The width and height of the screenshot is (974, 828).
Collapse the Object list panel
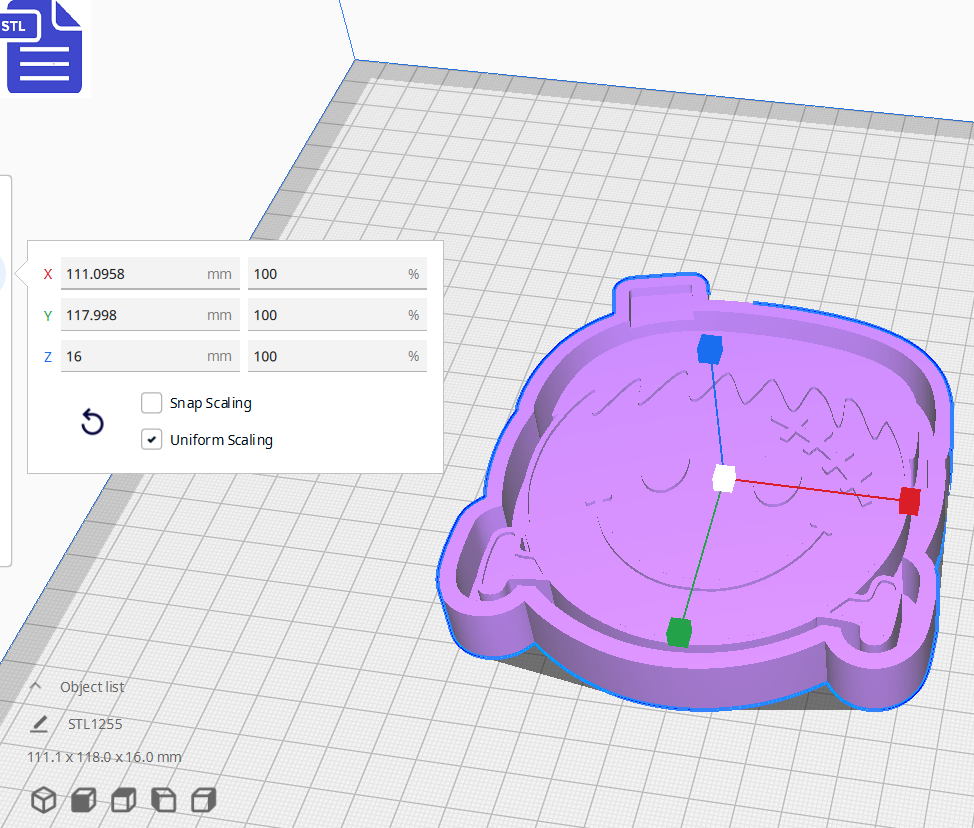(34, 686)
